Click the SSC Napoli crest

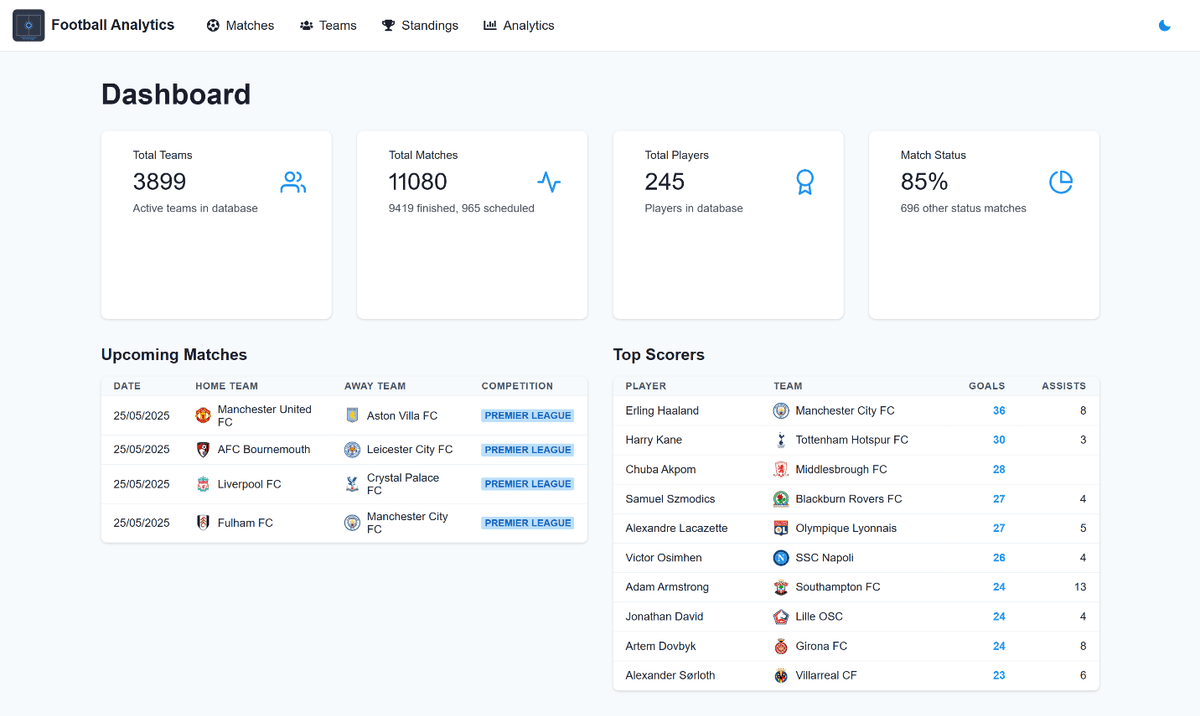[x=781, y=558]
